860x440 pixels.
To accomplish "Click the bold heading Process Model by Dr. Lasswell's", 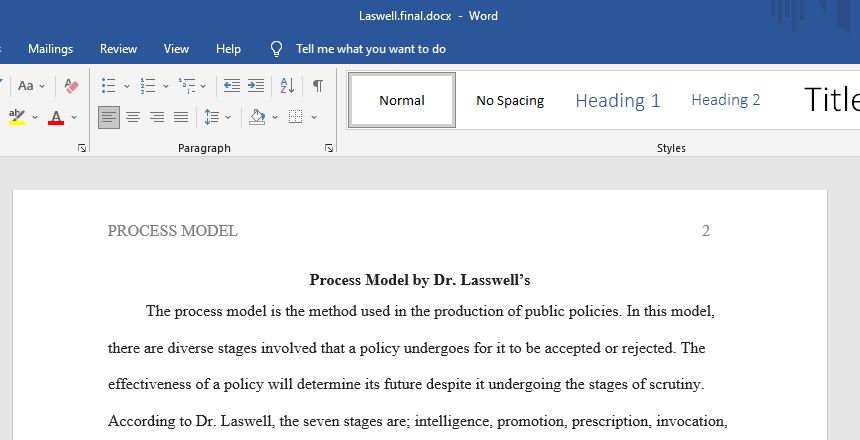I will (420, 280).
